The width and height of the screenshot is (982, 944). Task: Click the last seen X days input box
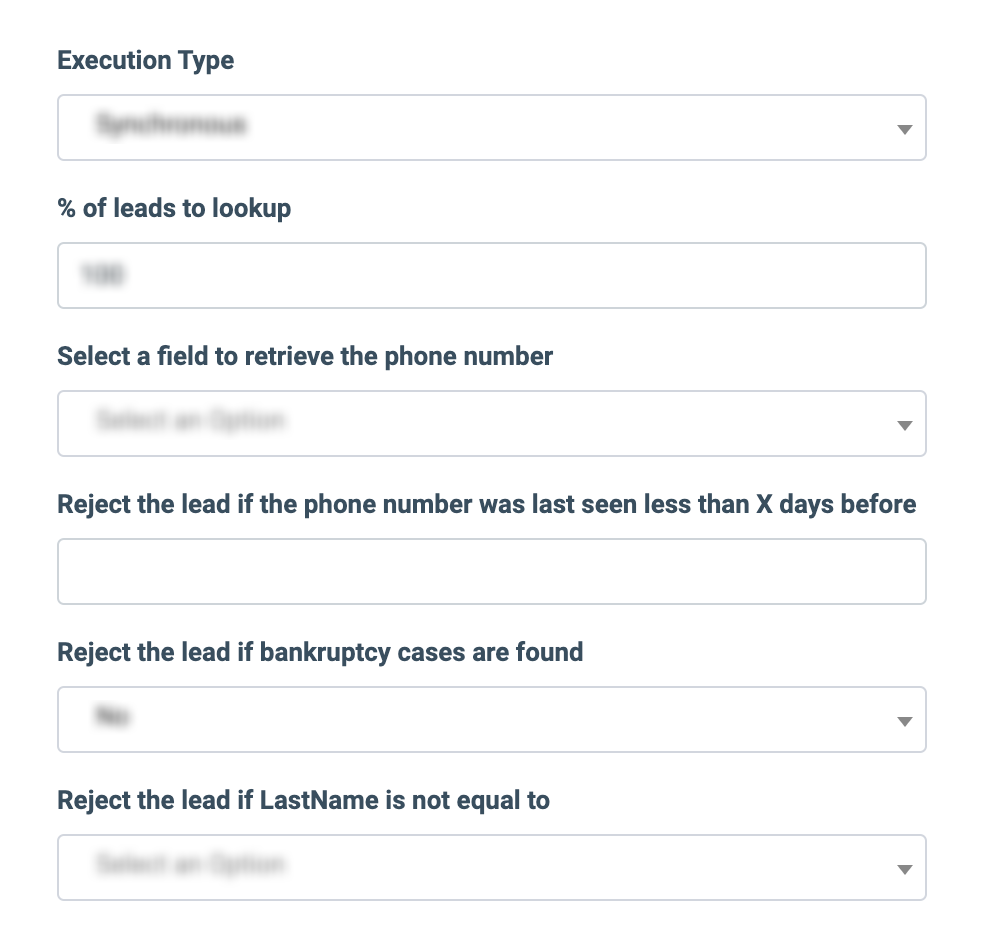coord(491,572)
